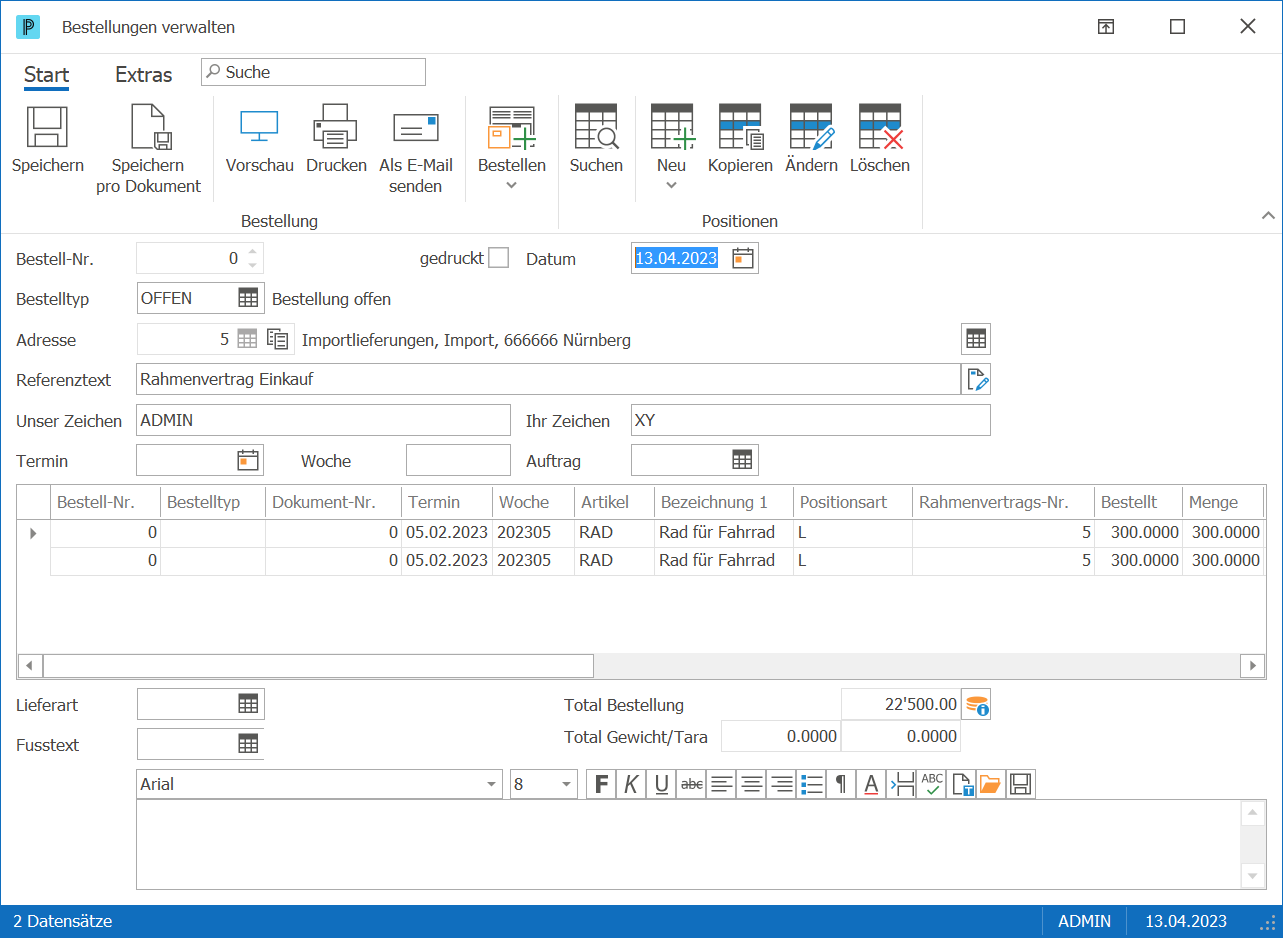Click Suchen in Positionen group
Viewport: 1283px width, 938px height.
(x=596, y=139)
